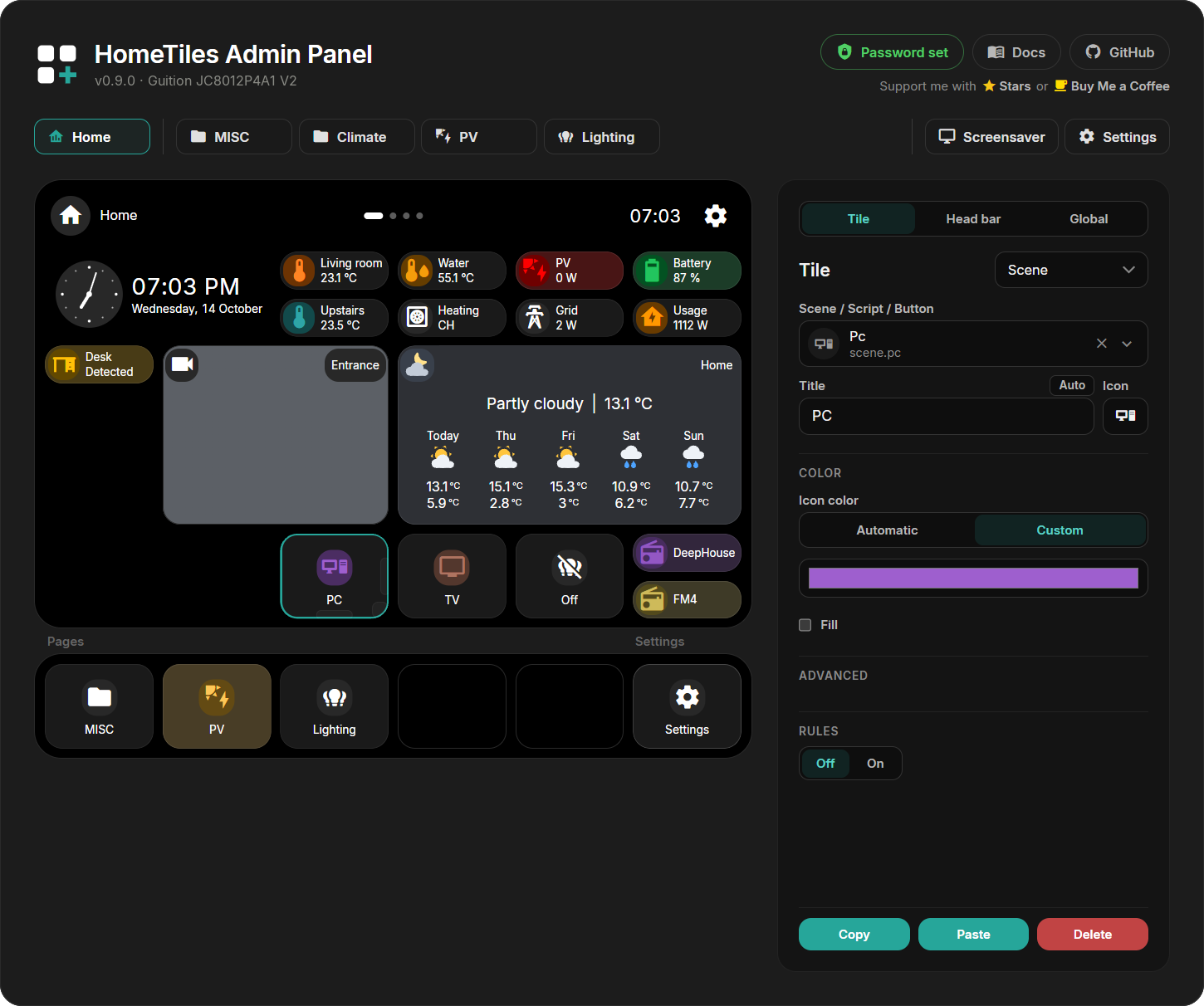Select the Grid 2 W tile
Screen dimensions: 1204x1006
pos(570,318)
